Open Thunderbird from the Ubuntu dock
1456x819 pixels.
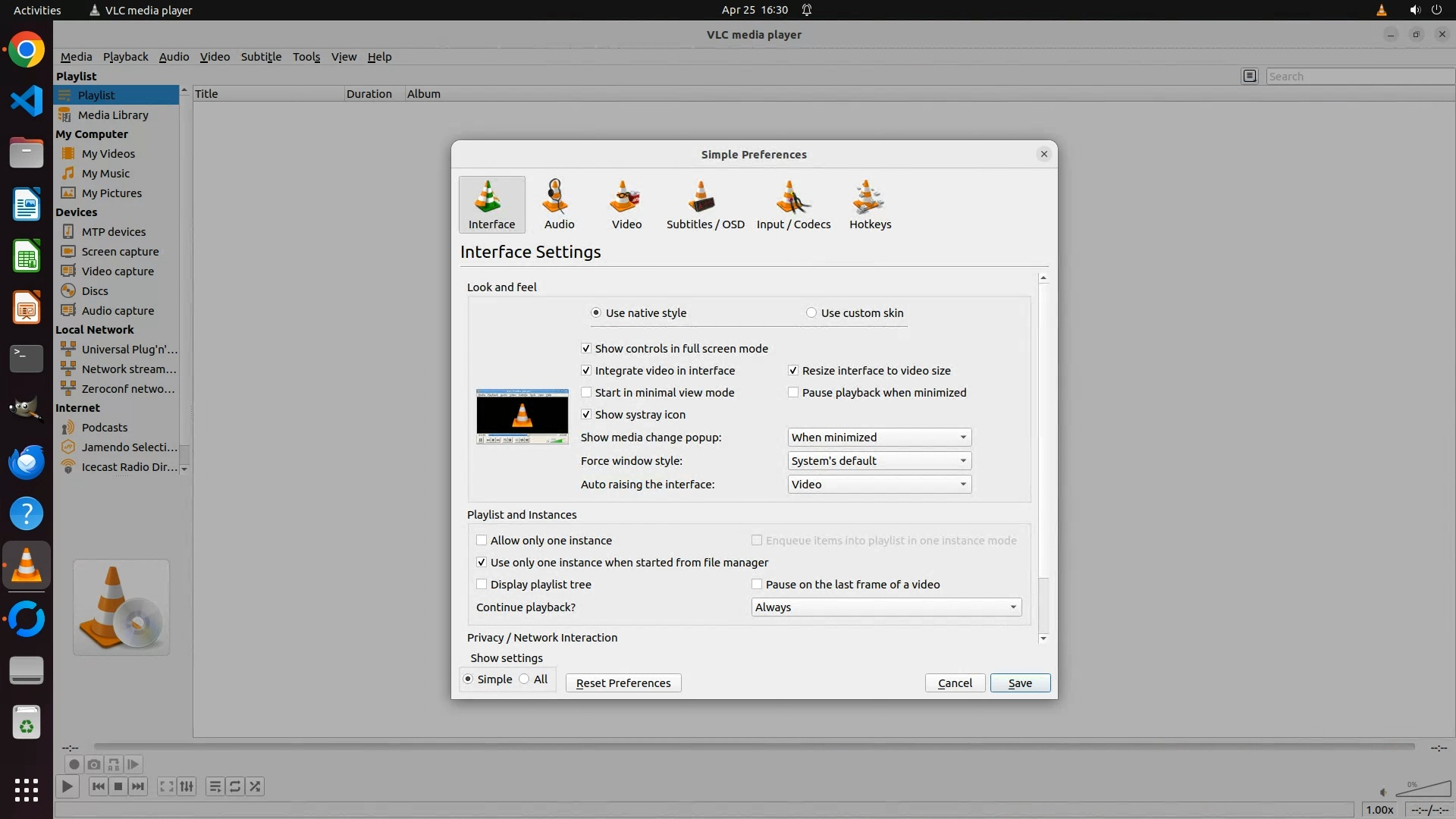click(x=27, y=462)
